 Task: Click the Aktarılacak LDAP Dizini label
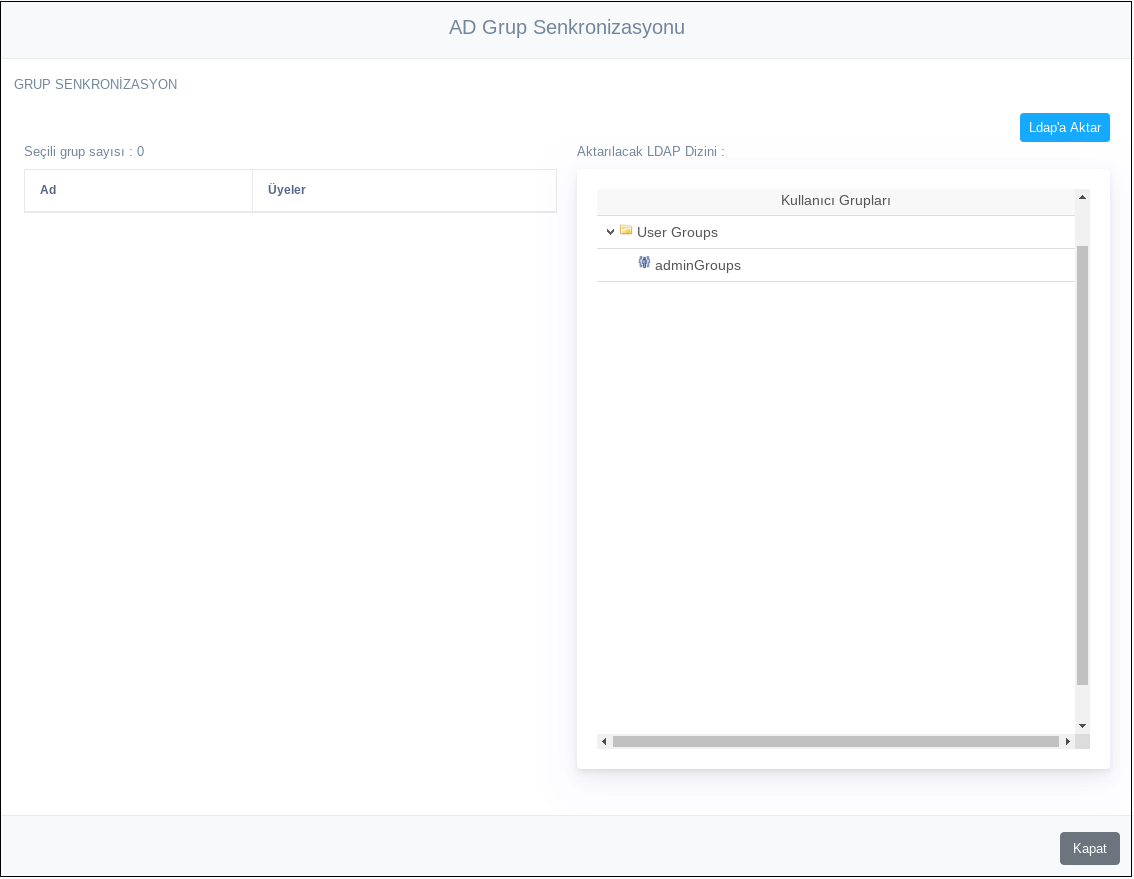[x=650, y=151]
